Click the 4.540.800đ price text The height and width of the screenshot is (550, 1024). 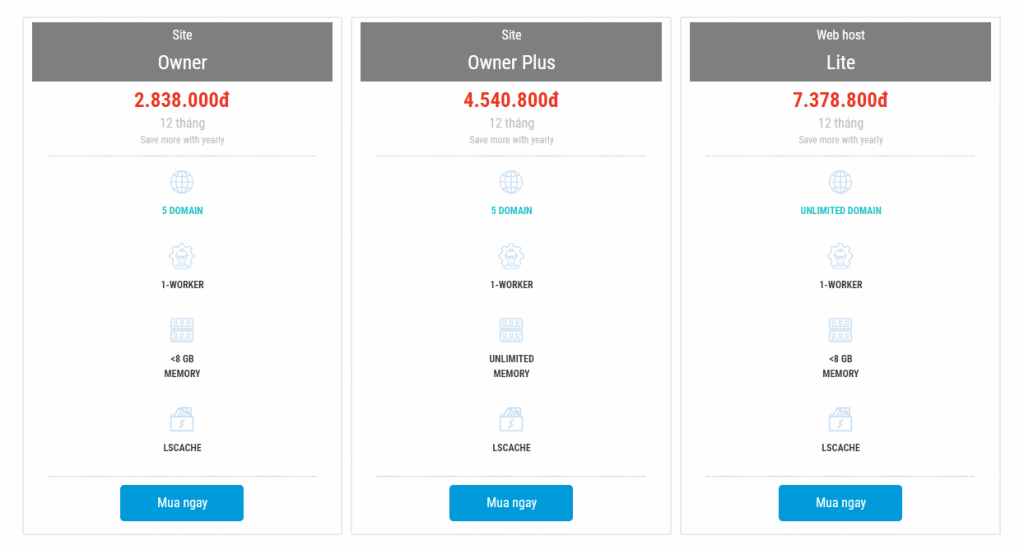pos(511,100)
